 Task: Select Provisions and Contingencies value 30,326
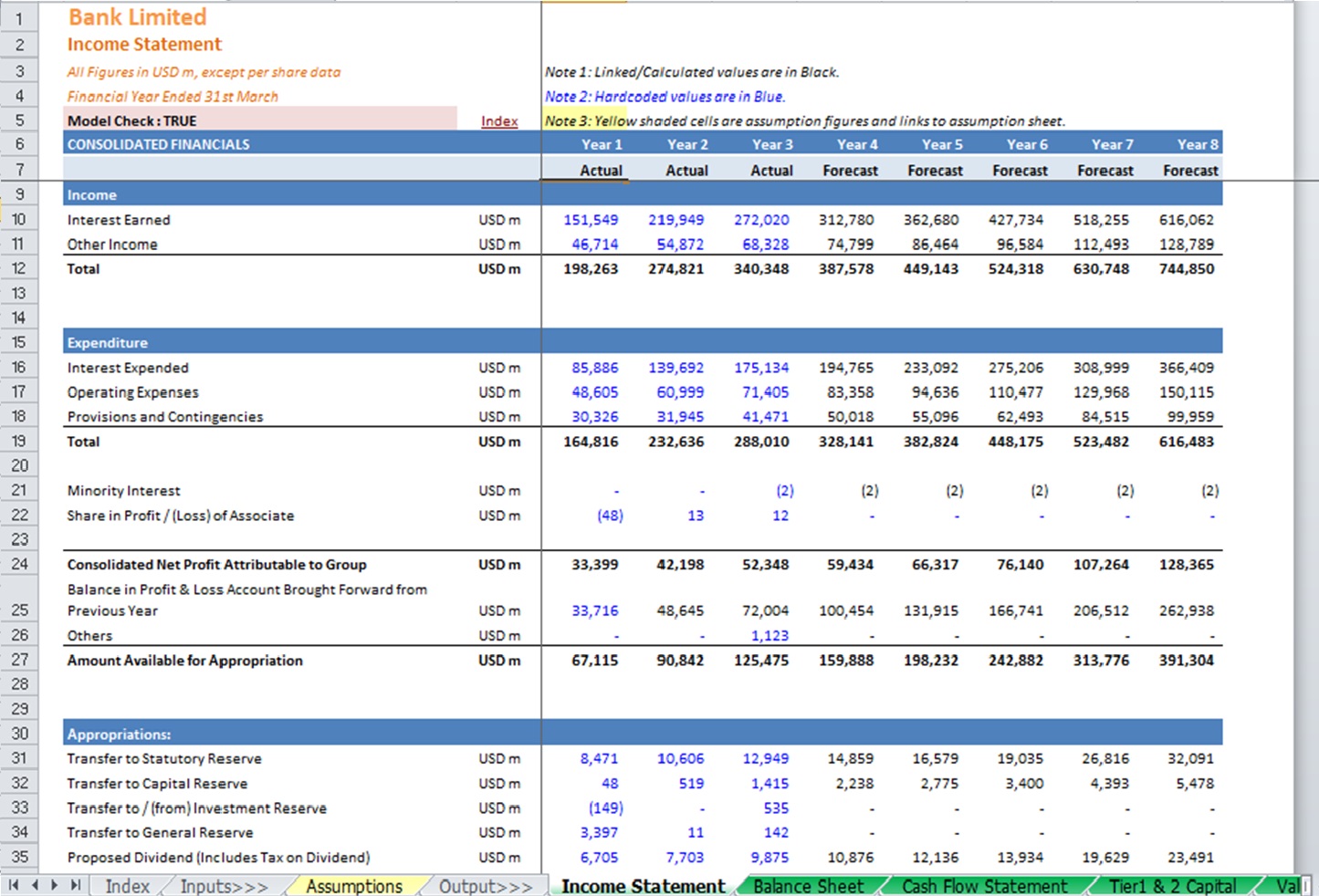point(594,417)
